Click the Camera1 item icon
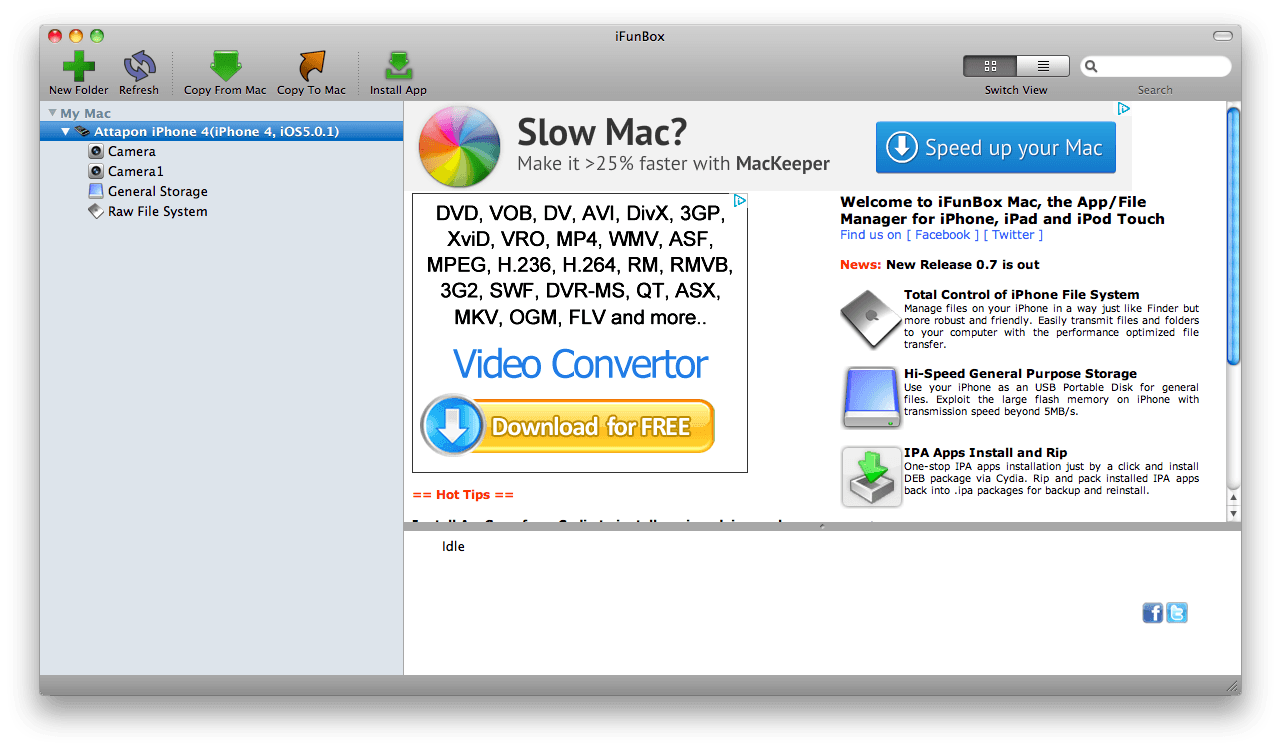This screenshot has width=1281, height=750. pos(96,171)
